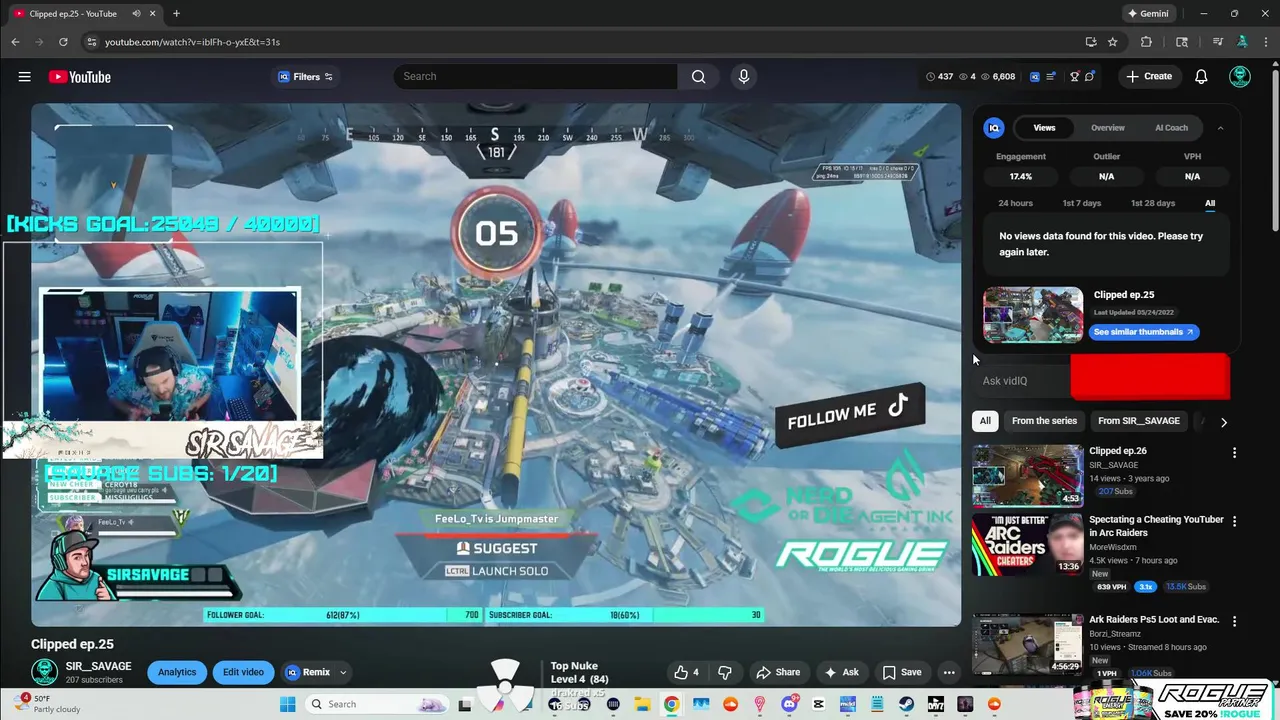Screen dimensions: 1280x720
Task: Expand the Remix dropdown arrow
Action: click(x=343, y=672)
